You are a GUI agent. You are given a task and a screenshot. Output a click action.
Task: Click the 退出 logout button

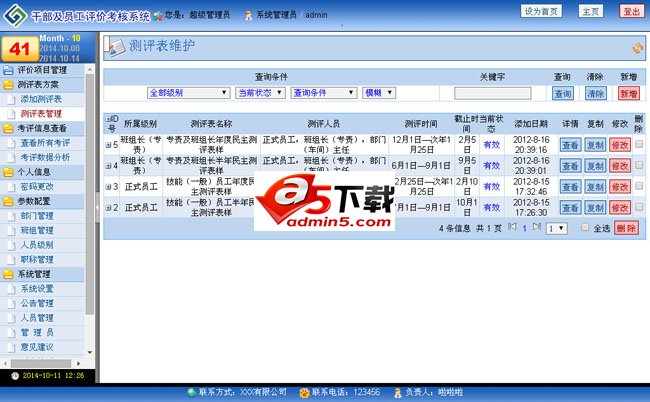click(x=632, y=11)
